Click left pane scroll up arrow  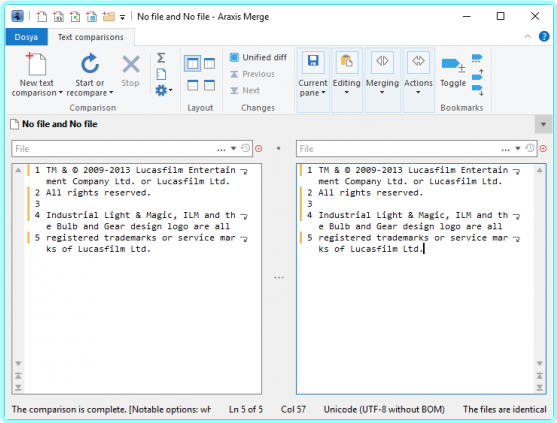(x=18, y=170)
